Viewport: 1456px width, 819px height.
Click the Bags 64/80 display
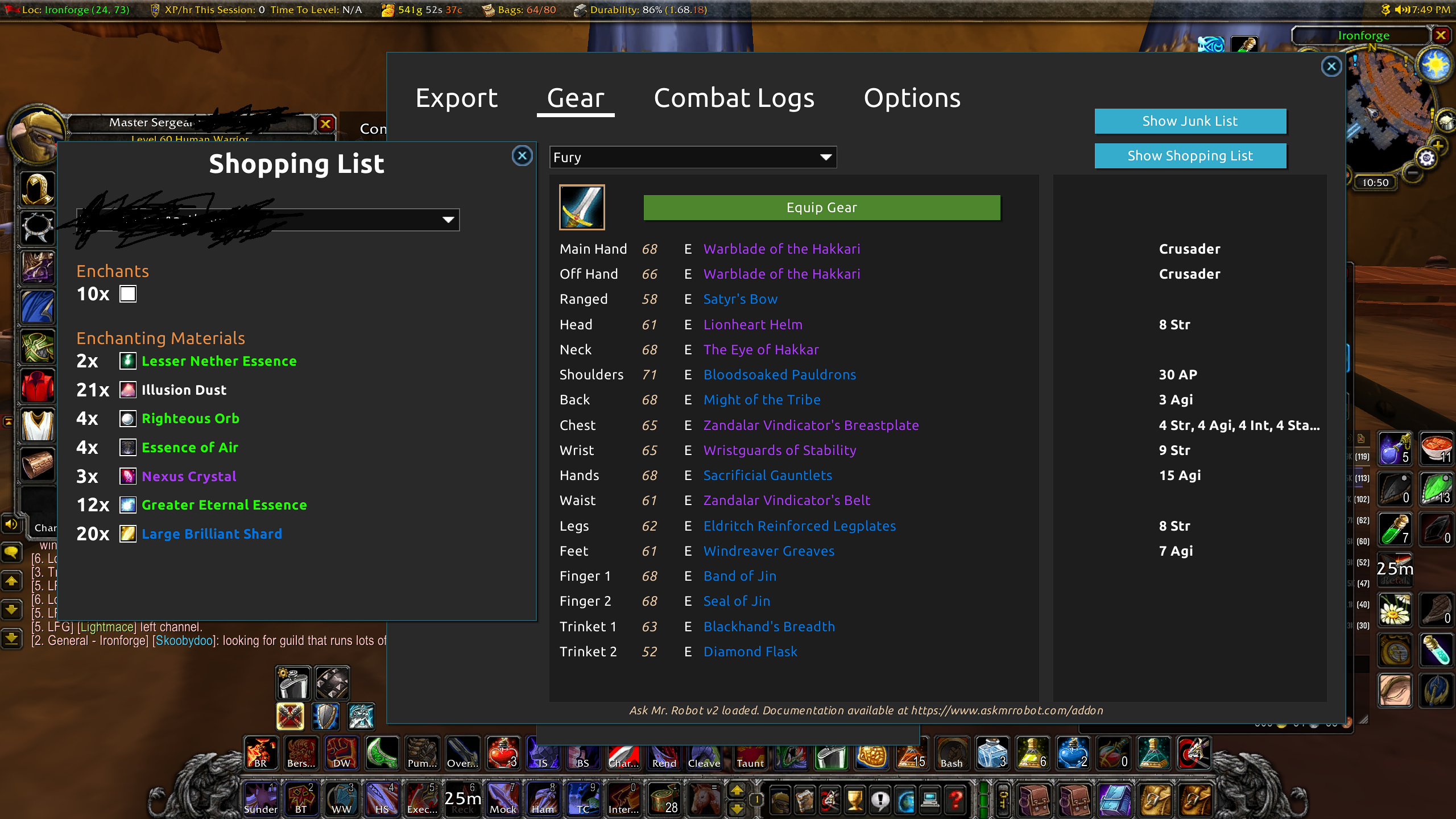519,10
